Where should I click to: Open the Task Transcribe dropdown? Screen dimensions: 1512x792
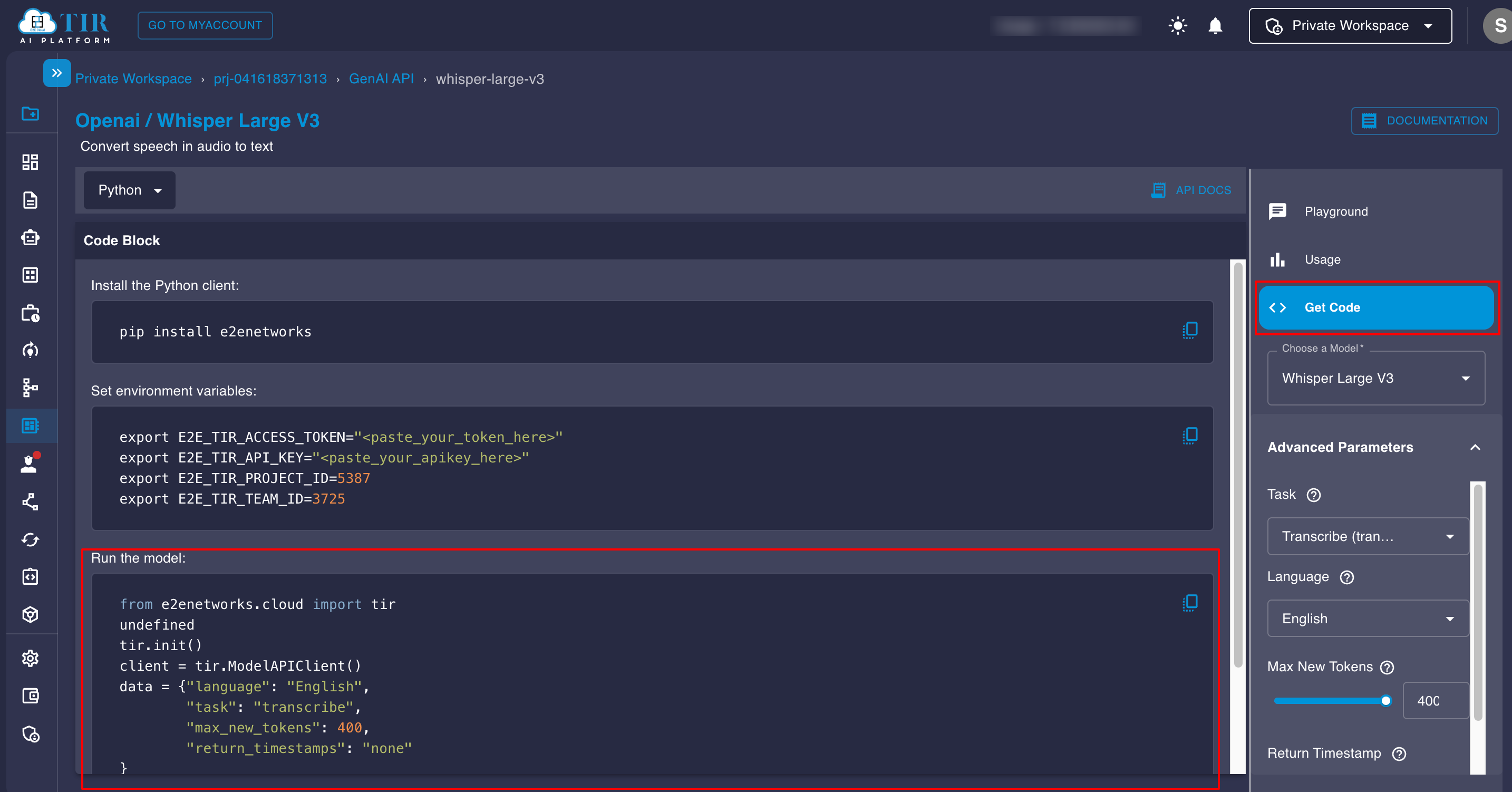1368,537
